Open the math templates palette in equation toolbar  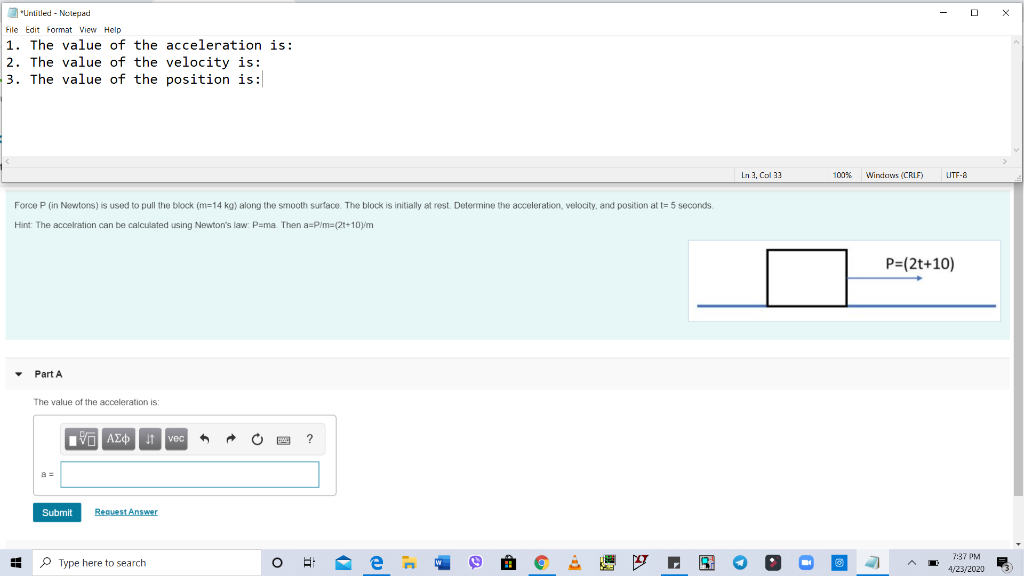coord(82,439)
